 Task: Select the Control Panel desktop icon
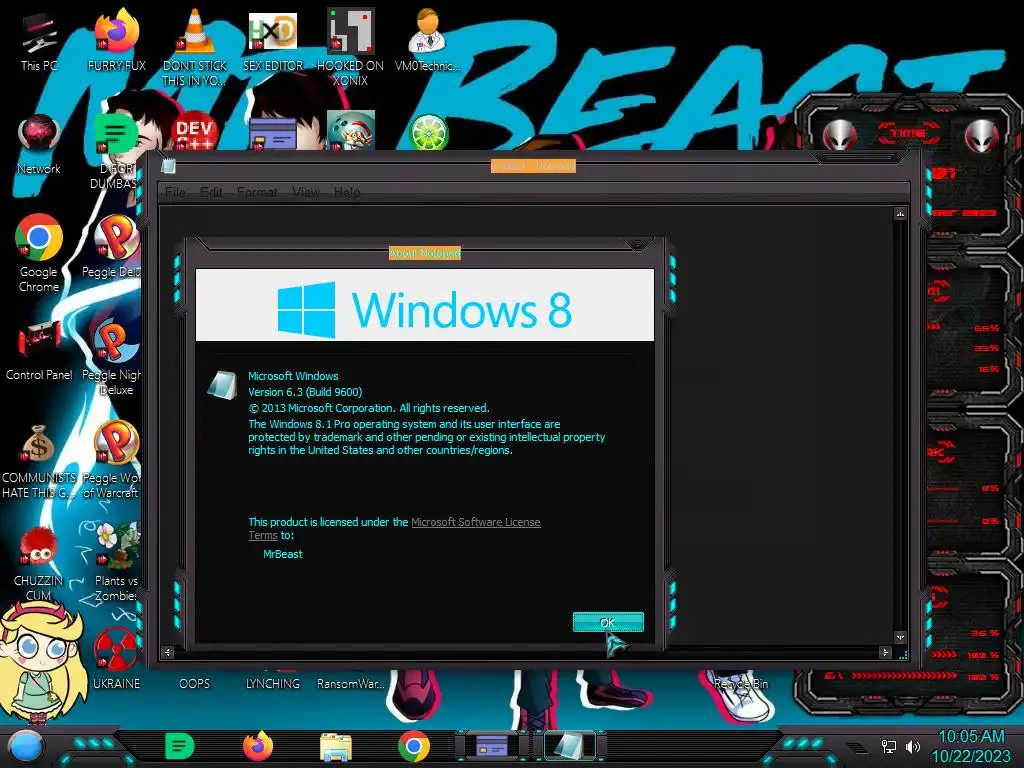coord(39,350)
